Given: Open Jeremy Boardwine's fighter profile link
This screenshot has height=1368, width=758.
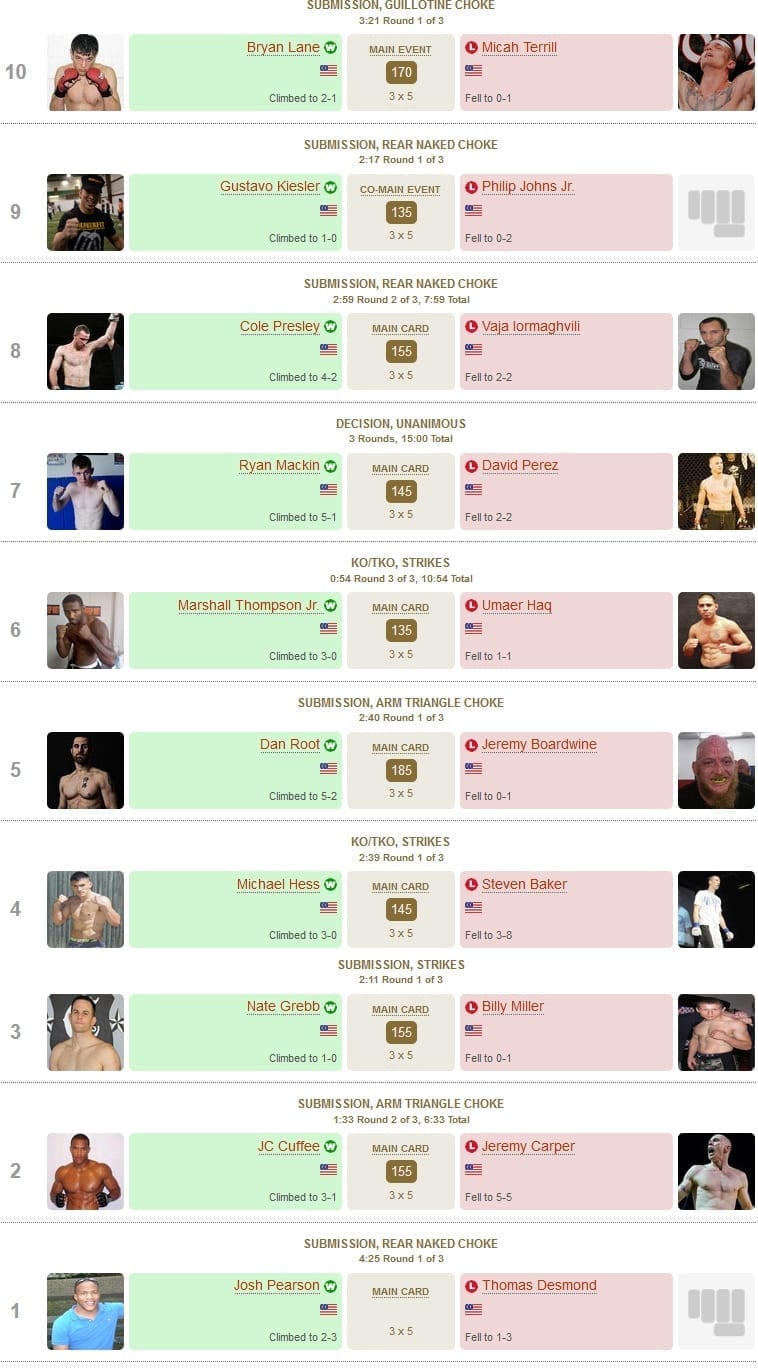Looking at the screenshot, I should tap(539, 744).
